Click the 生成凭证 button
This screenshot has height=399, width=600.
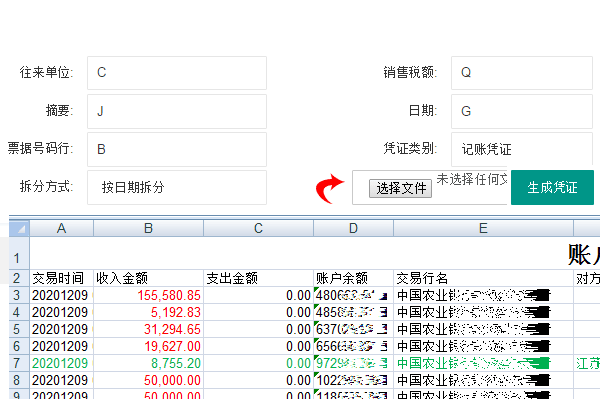(x=552, y=187)
